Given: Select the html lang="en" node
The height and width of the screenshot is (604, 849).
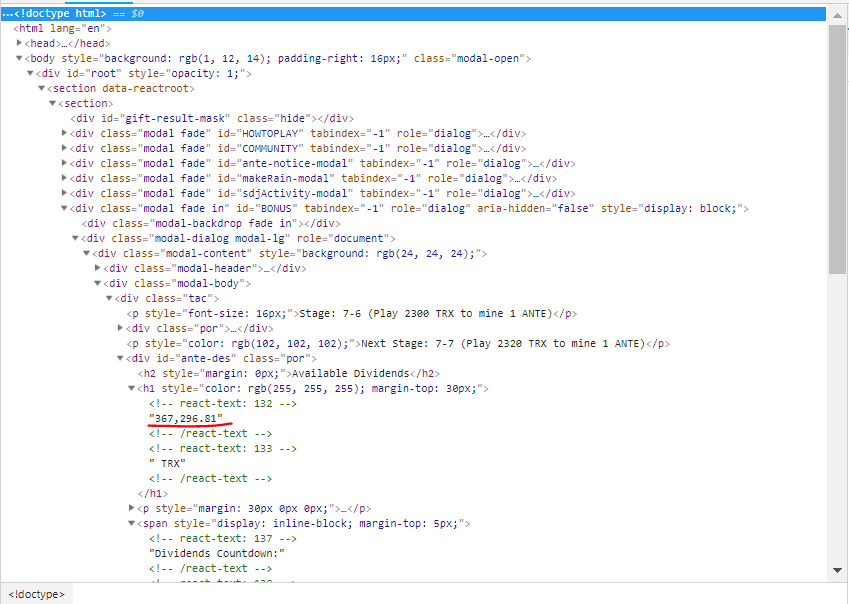Looking at the screenshot, I should pyautogui.click(x=62, y=29).
